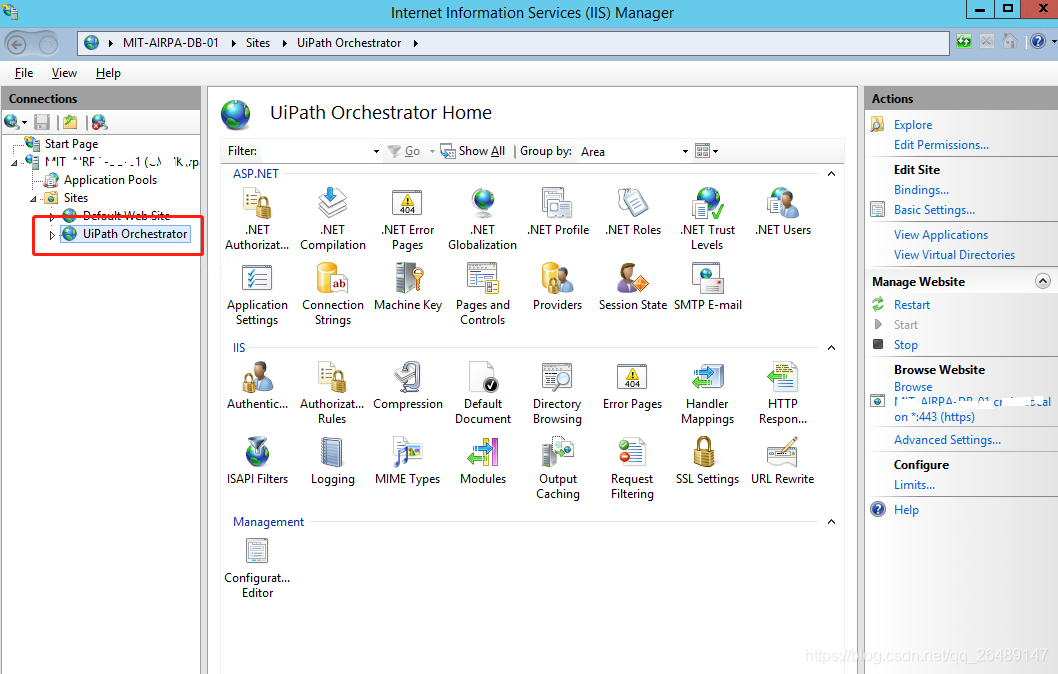Open the SMTP E-mail feature
Viewport: 1058px width, 674px height.
tap(708, 288)
